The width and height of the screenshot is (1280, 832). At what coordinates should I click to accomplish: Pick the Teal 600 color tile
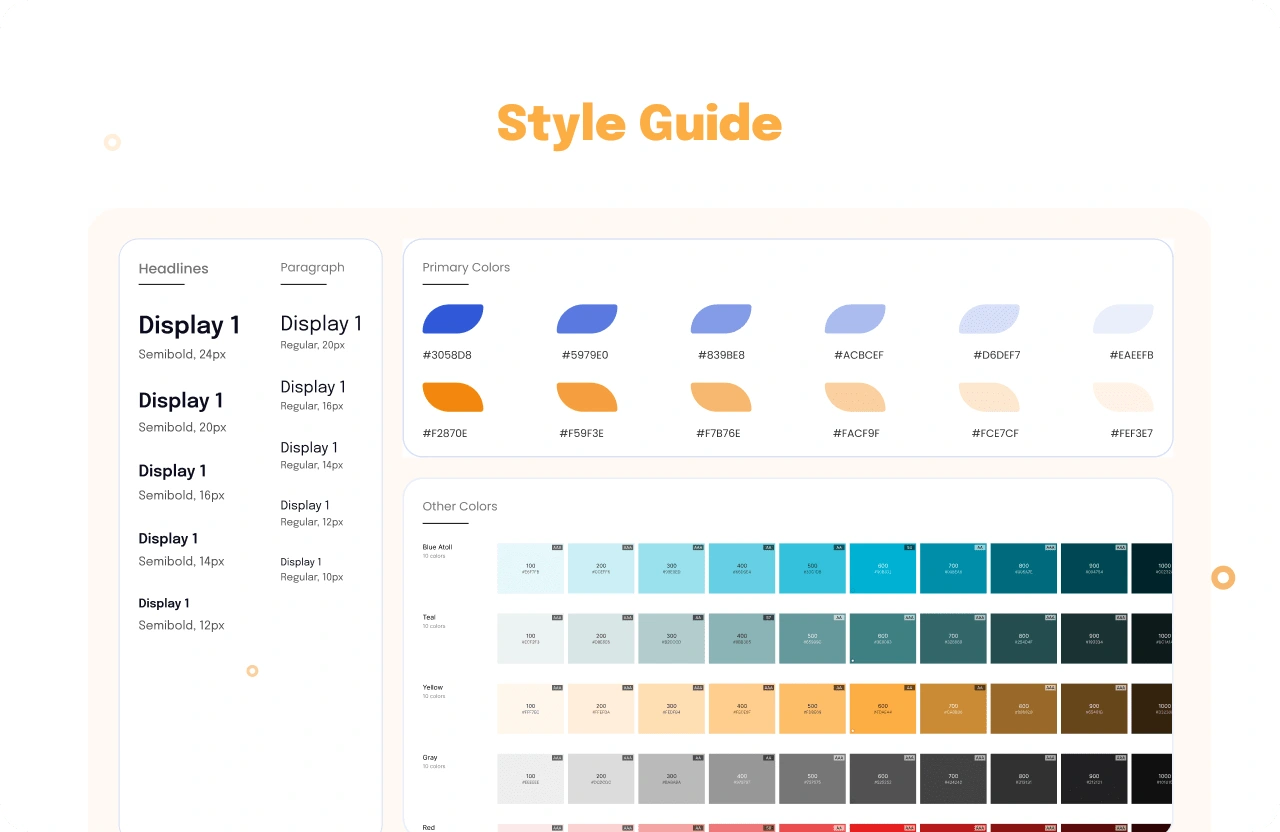[x=883, y=638]
